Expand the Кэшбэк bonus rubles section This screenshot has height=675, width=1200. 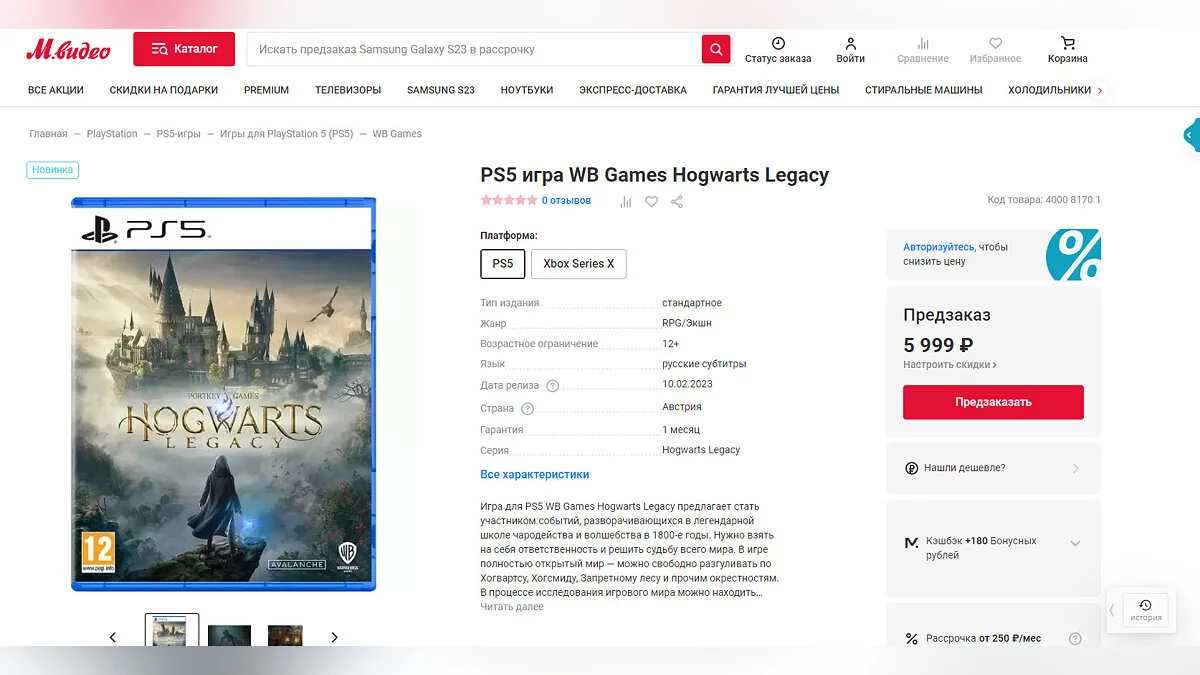(1075, 544)
